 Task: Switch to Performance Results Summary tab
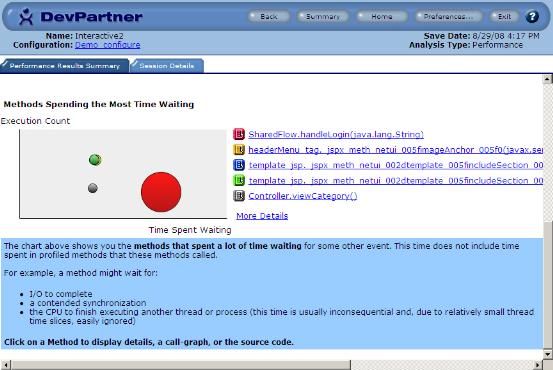click(x=65, y=66)
